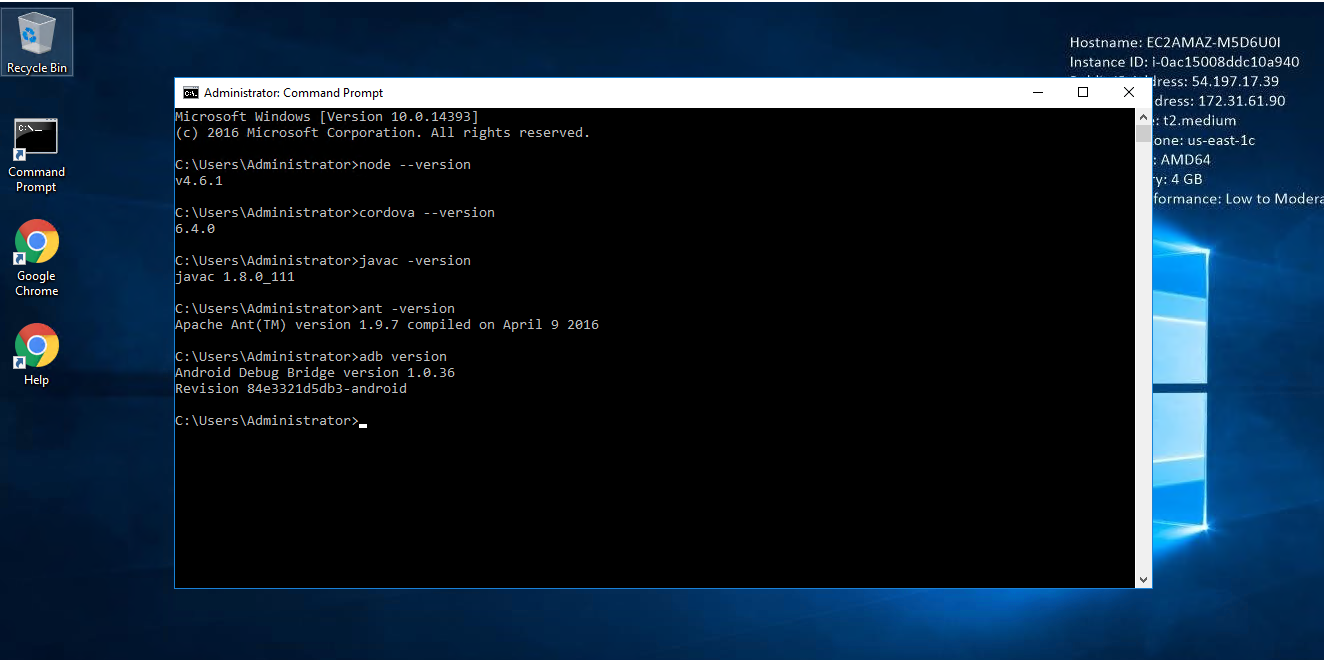Image resolution: width=1325 pixels, height=660 pixels.
Task: Select the Recycle Bin desktop icon
Action: click(37, 41)
